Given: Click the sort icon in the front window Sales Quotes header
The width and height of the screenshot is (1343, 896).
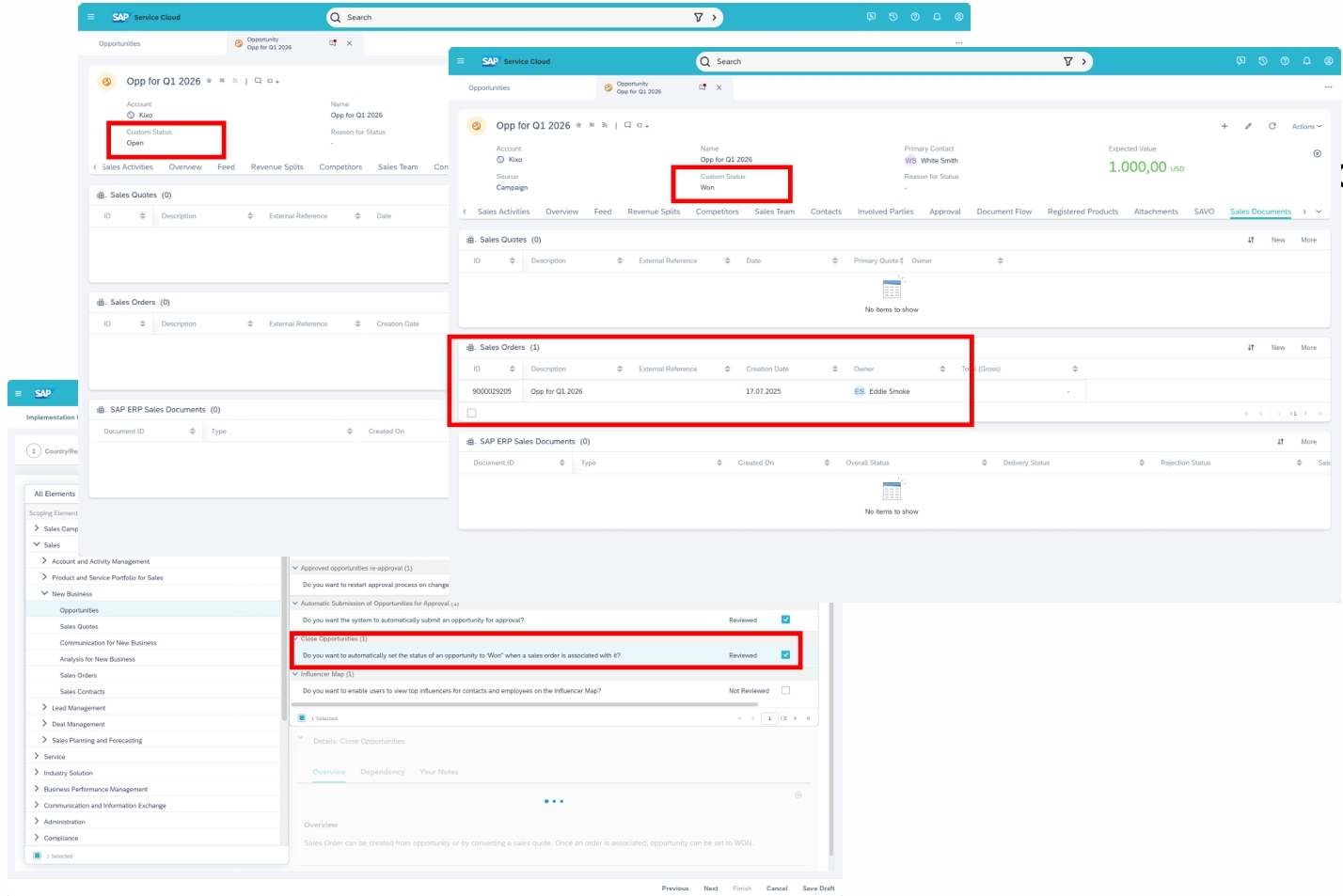Looking at the screenshot, I should click(1251, 240).
